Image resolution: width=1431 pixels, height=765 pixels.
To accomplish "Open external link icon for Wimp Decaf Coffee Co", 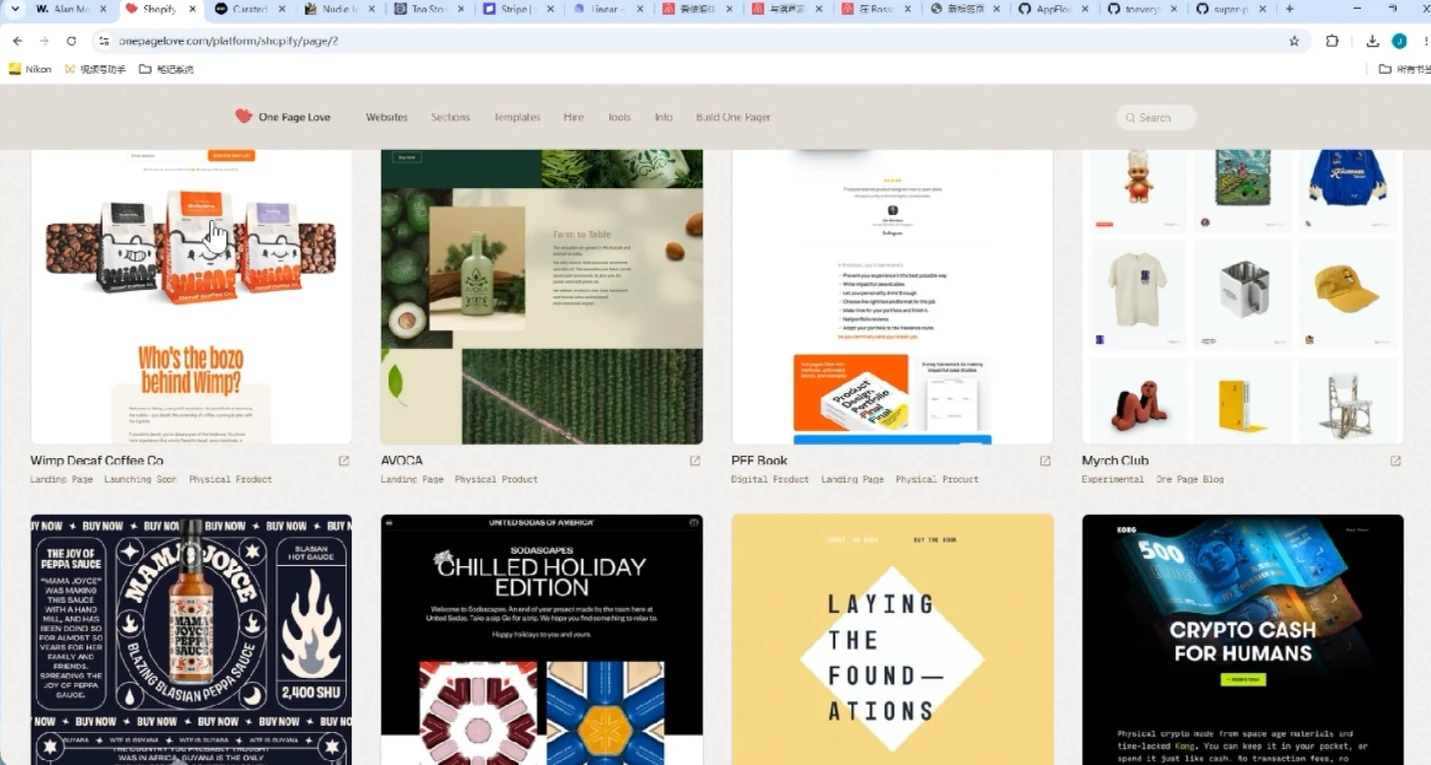I will [344, 461].
